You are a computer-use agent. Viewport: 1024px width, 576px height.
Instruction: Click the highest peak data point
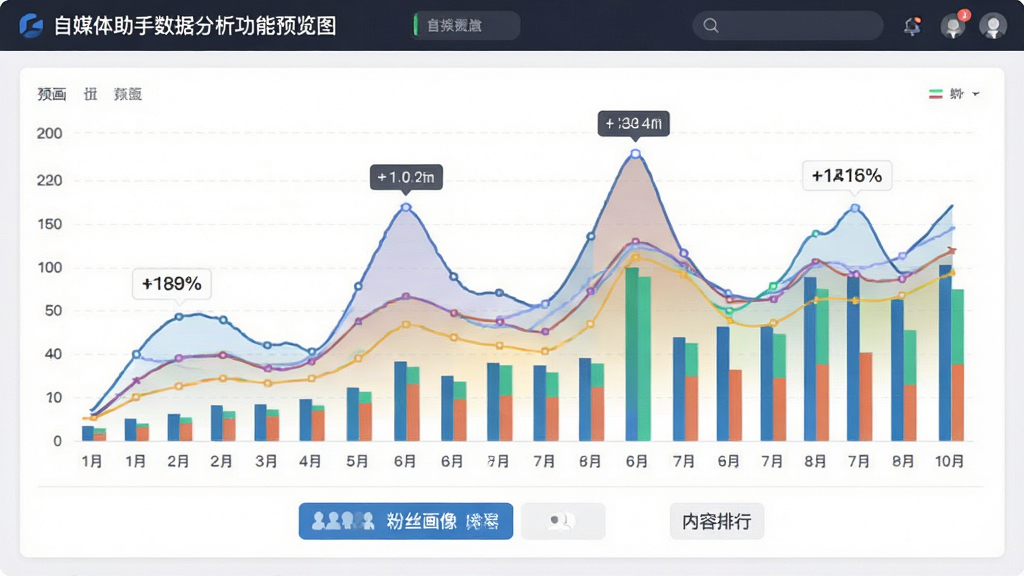click(x=635, y=154)
